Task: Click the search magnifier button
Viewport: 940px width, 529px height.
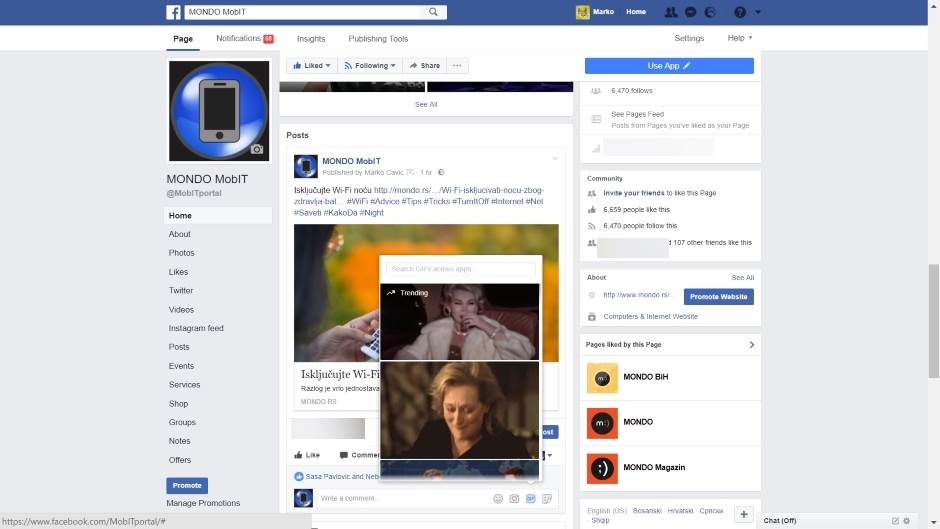Action: click(433, 12)
